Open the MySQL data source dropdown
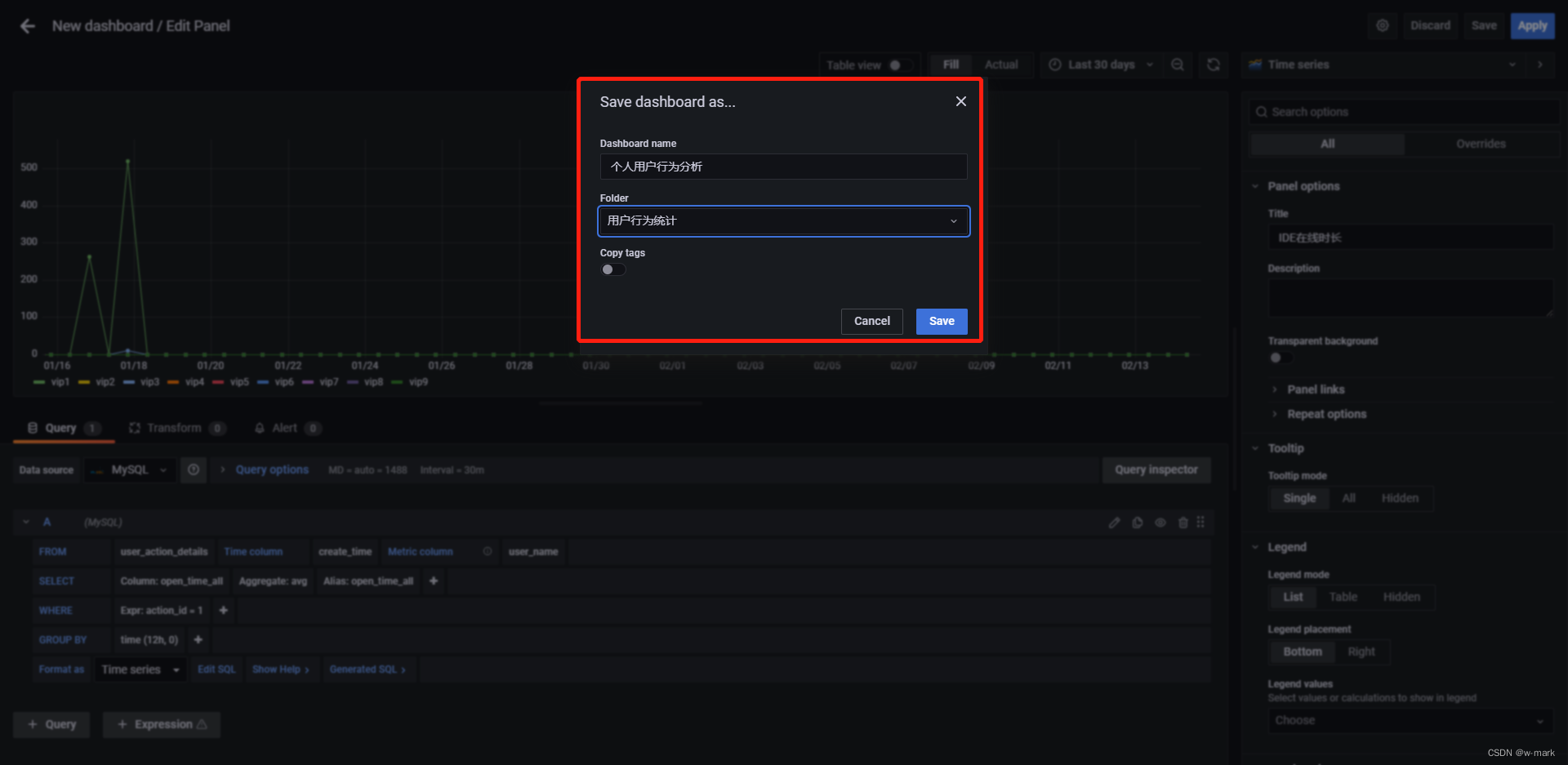 [x=131, y=469]
